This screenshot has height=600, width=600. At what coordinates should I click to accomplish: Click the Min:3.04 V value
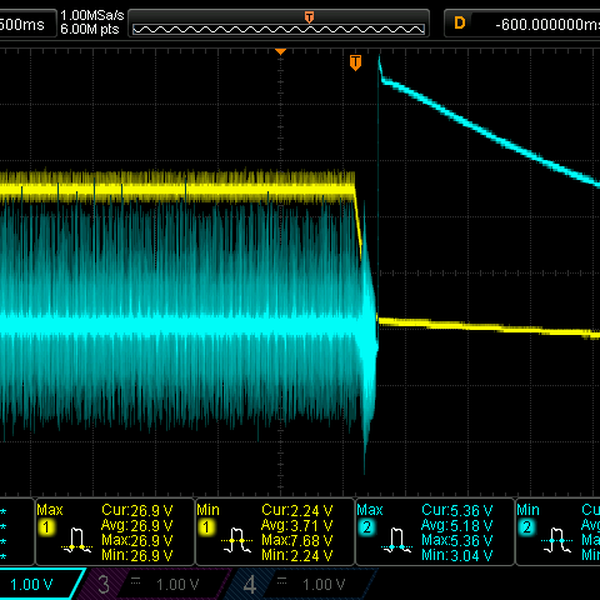coord(457,555)
